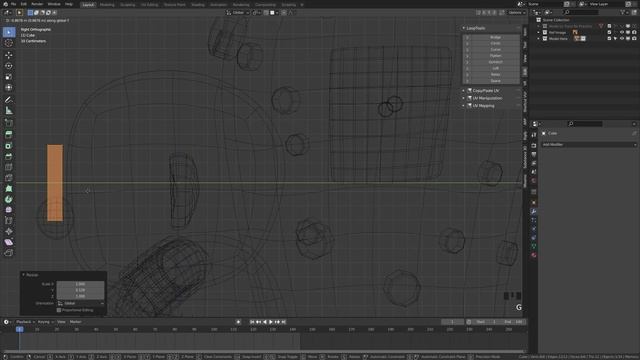This screenshot has height=360, width=640.
Task: Adjust the Scale X value field
Action: pos(80,284)
